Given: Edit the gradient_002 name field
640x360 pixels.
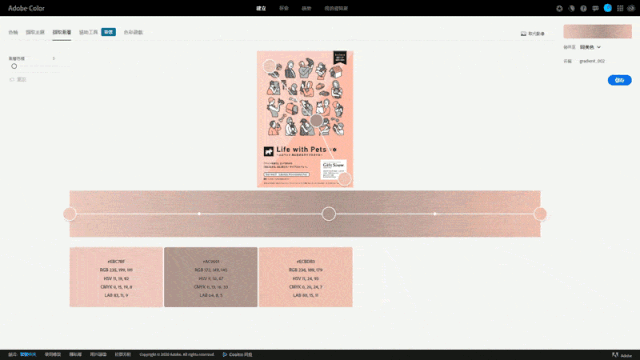Looking at the screenshot, I should 592,61.
